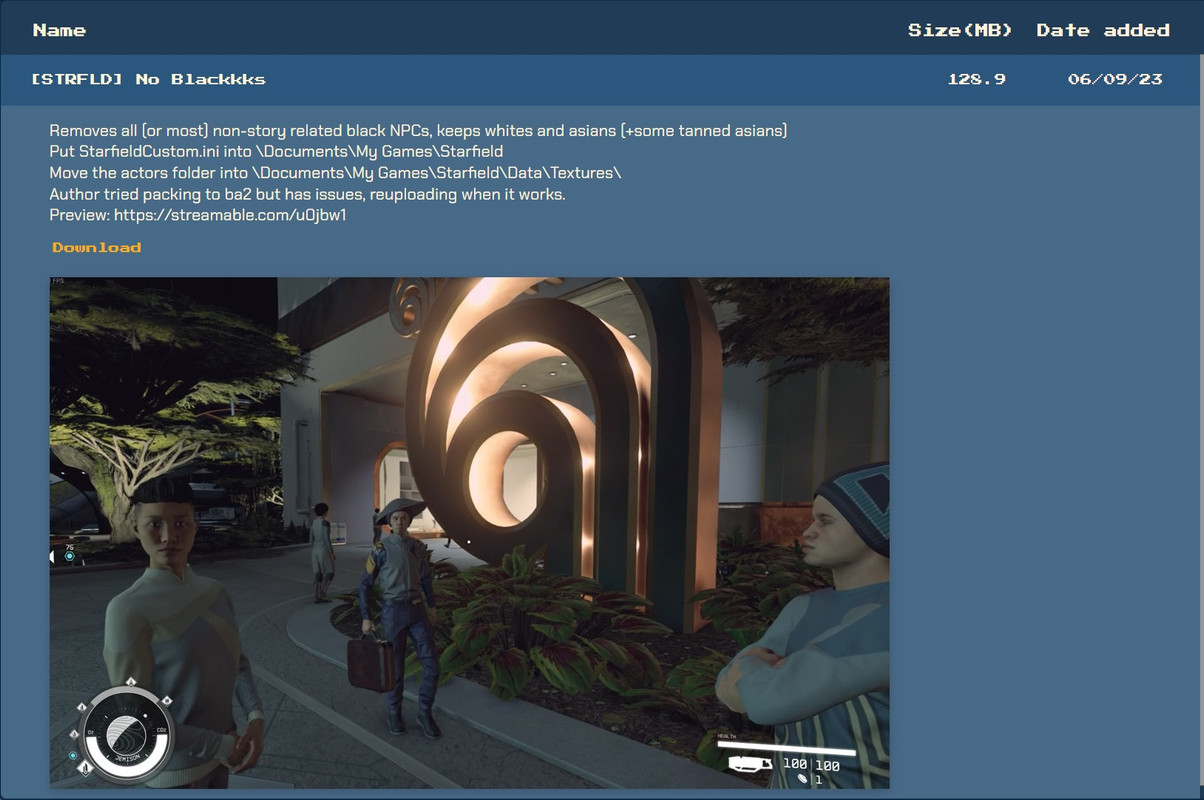Collapse the entry row beginning with [STRFLD]
The width and height of the screenshot is (1204, 800).
tap(602, 79)
